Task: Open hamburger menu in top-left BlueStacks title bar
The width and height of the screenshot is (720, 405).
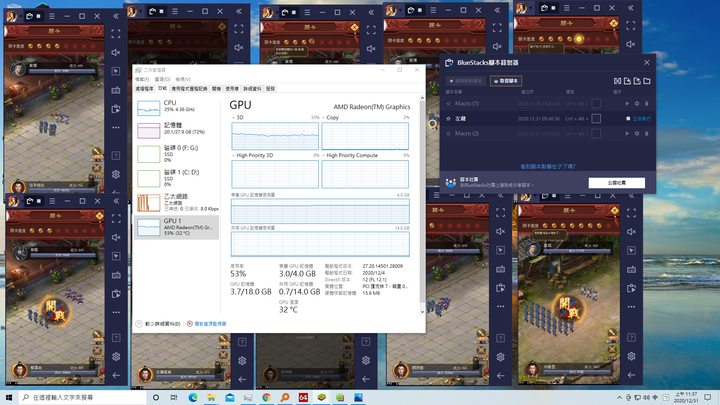Action: 52,16
